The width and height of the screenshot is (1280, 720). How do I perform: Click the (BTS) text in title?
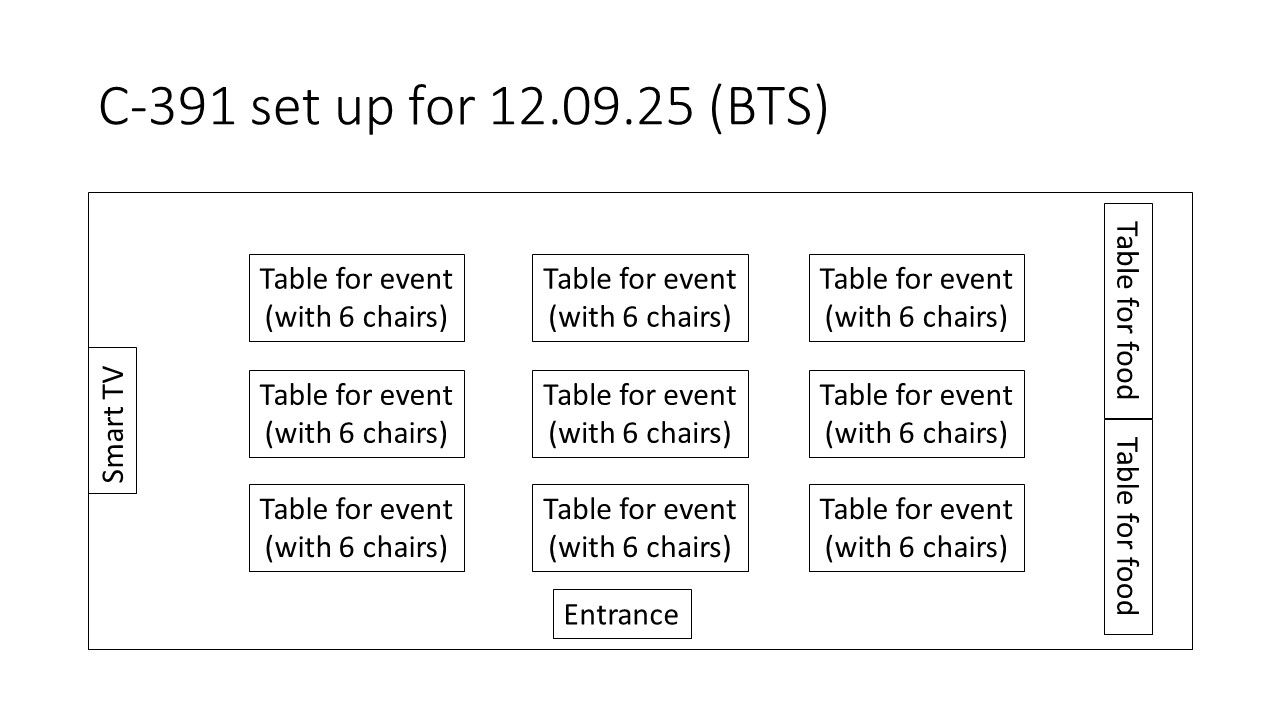tap(768, 107)
